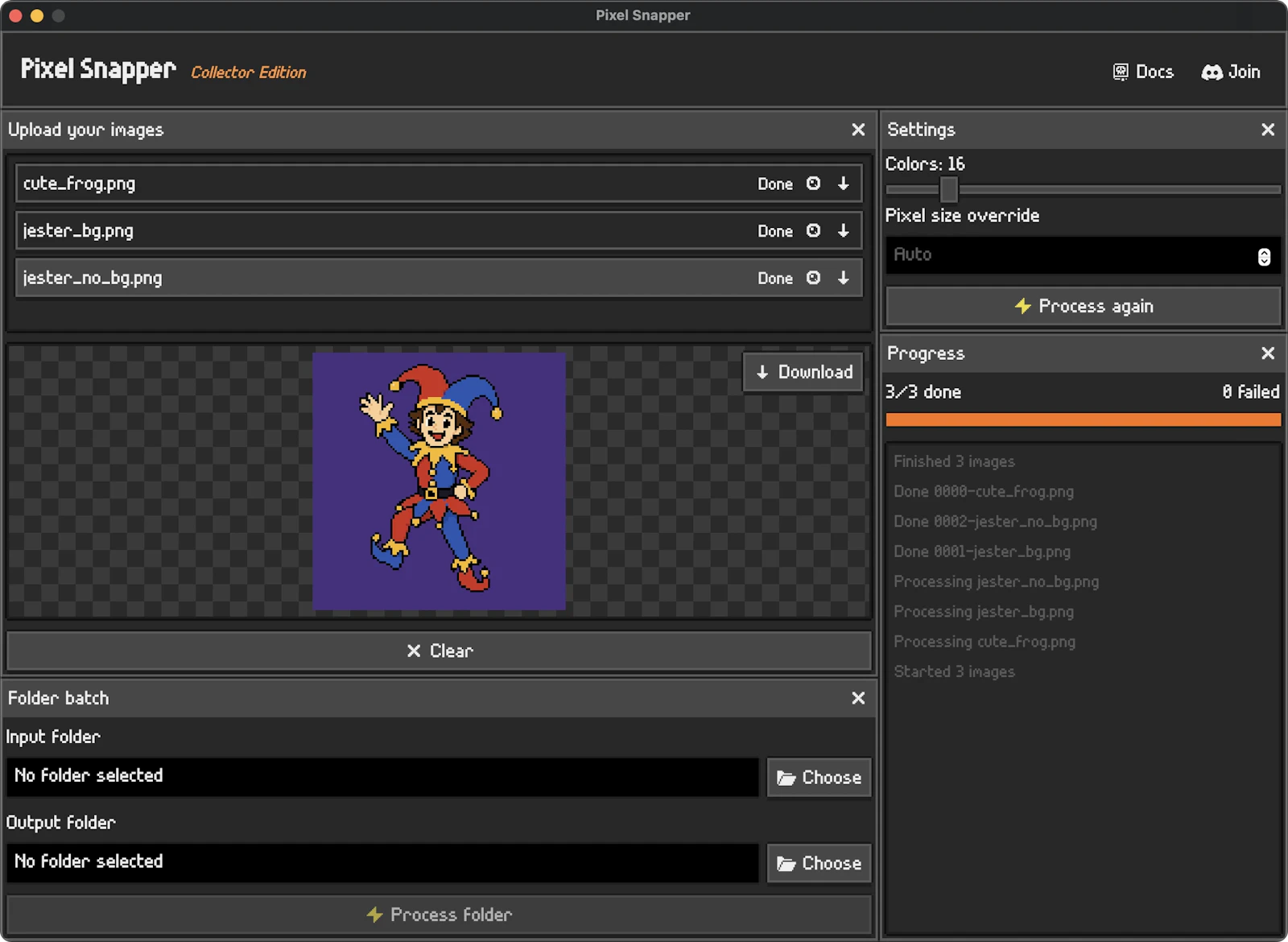Click the Process folder button
Image resolution: width=1288 pixels, height=942 pixels.
point(439,915)
